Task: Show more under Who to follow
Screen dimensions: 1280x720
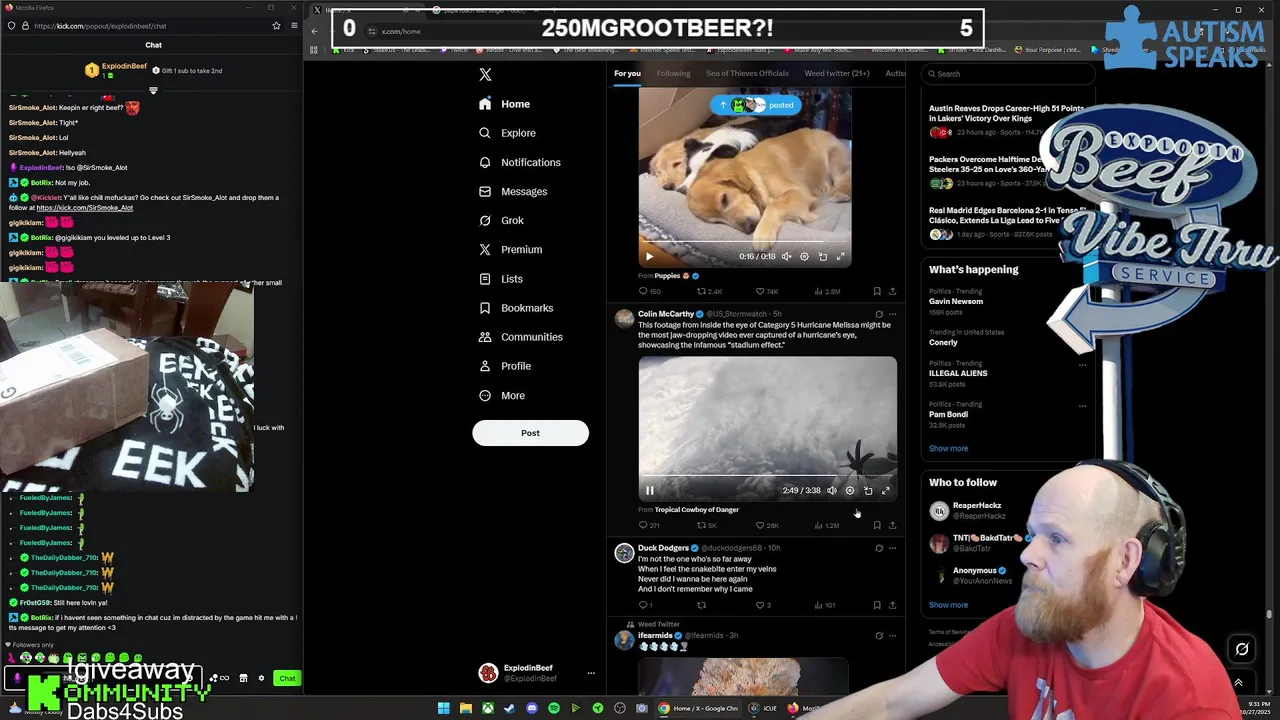Action: [948, 605]
